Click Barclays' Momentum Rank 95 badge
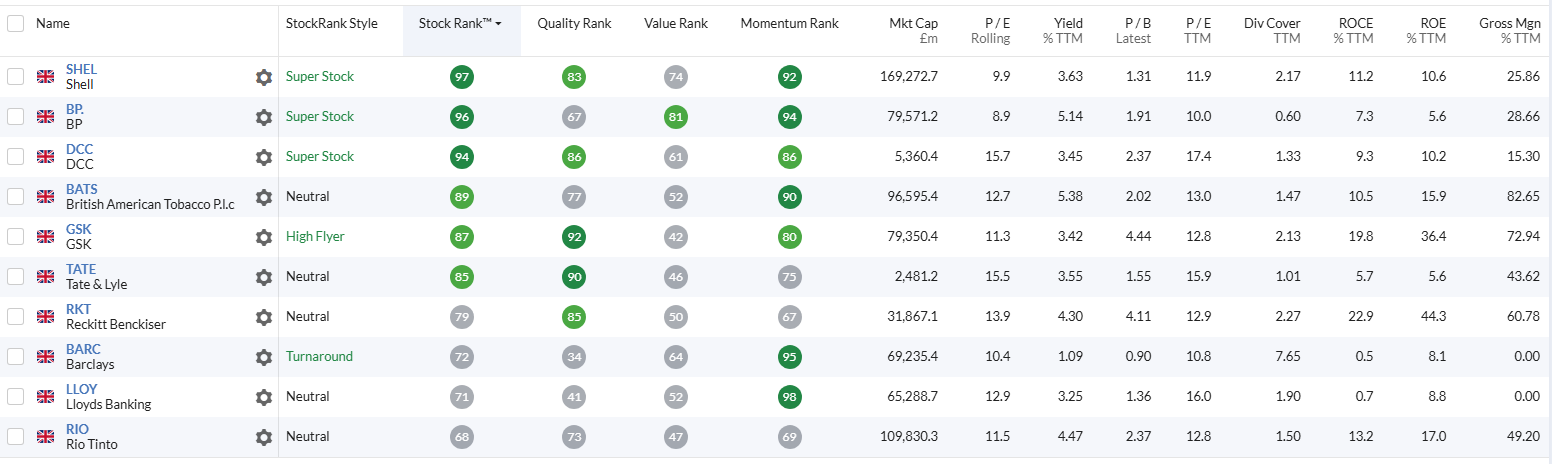1552x464 pixels. (x=790, y=357)
